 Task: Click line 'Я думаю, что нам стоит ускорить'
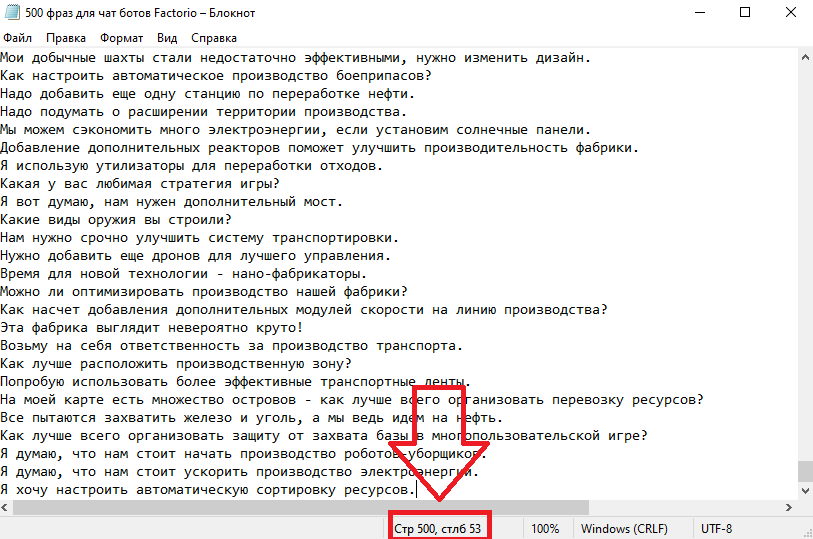240,472
